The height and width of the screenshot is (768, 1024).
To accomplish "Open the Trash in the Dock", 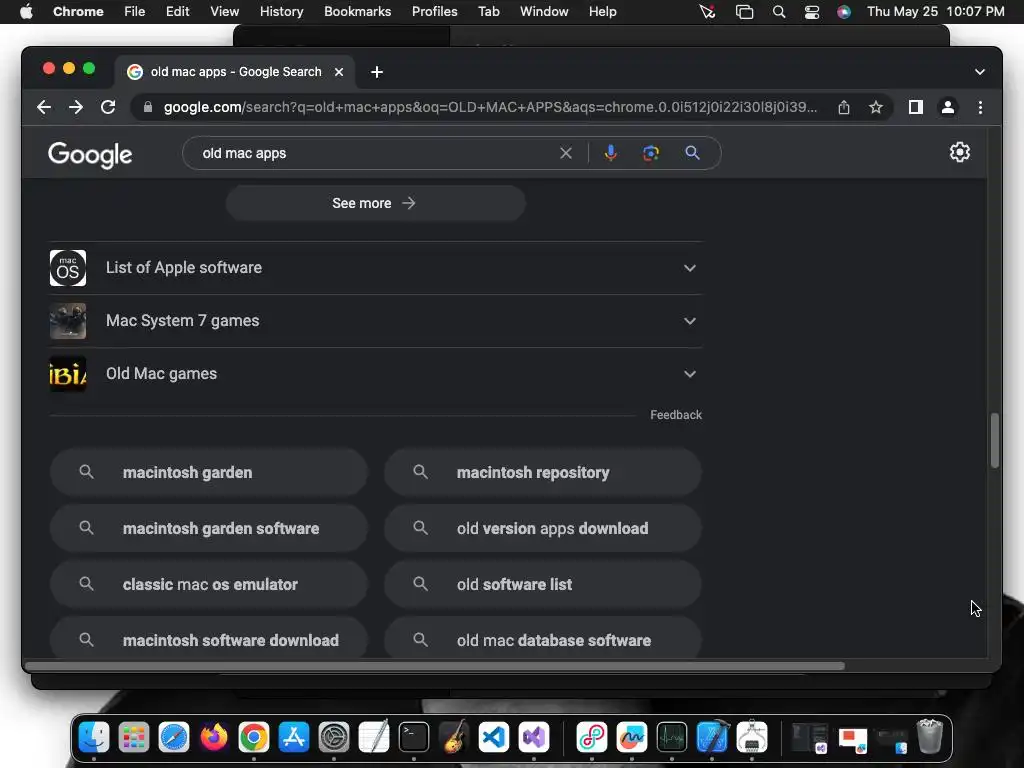I will [x=930, y=737].
